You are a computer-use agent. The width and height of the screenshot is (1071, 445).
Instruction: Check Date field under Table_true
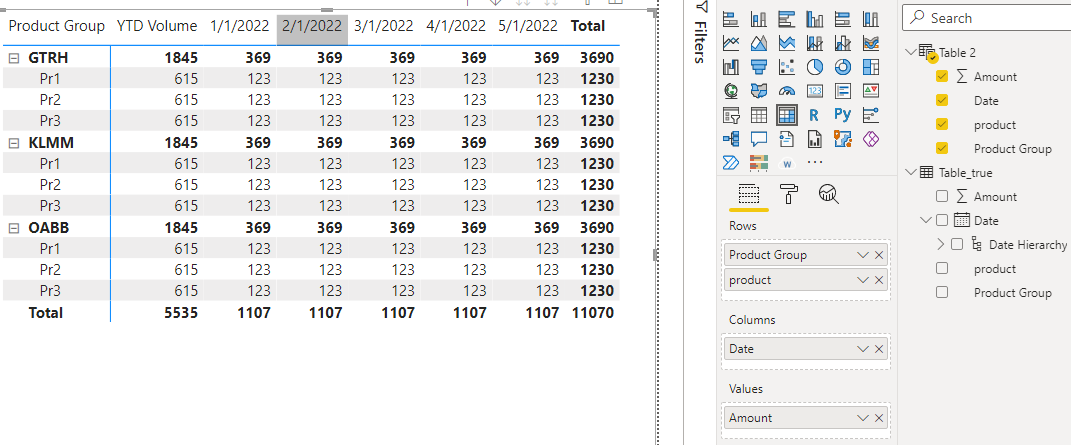pyautogui.click(x=942, y=220)
